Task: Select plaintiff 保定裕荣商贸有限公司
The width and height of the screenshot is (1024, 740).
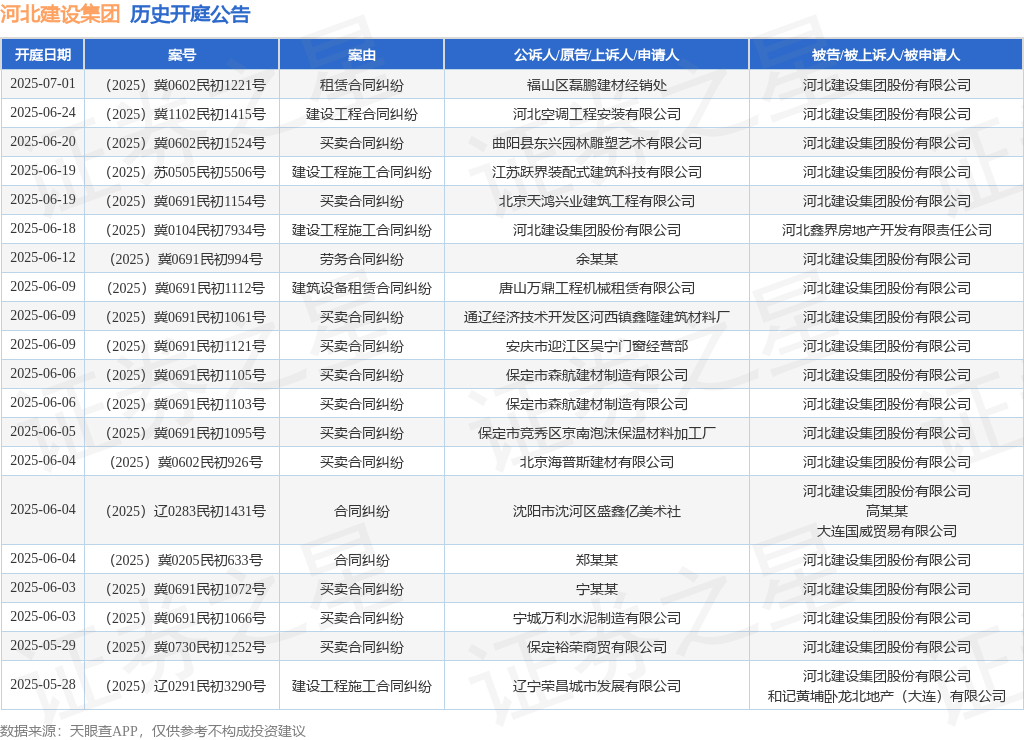Action: click(597, 647)
